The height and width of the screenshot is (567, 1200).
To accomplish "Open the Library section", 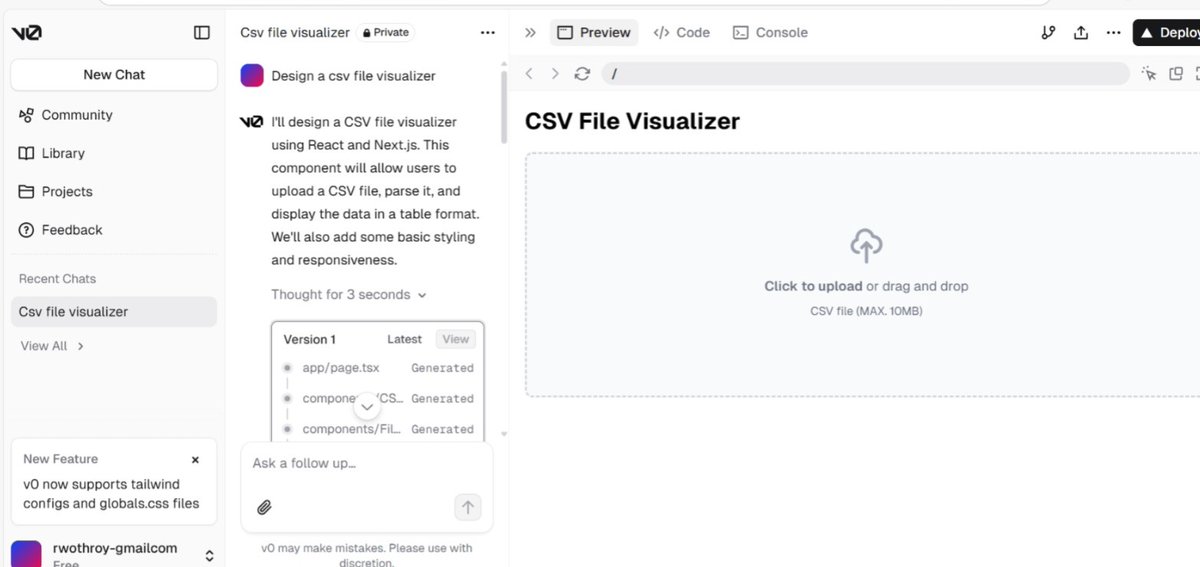I will pos(52,153).
